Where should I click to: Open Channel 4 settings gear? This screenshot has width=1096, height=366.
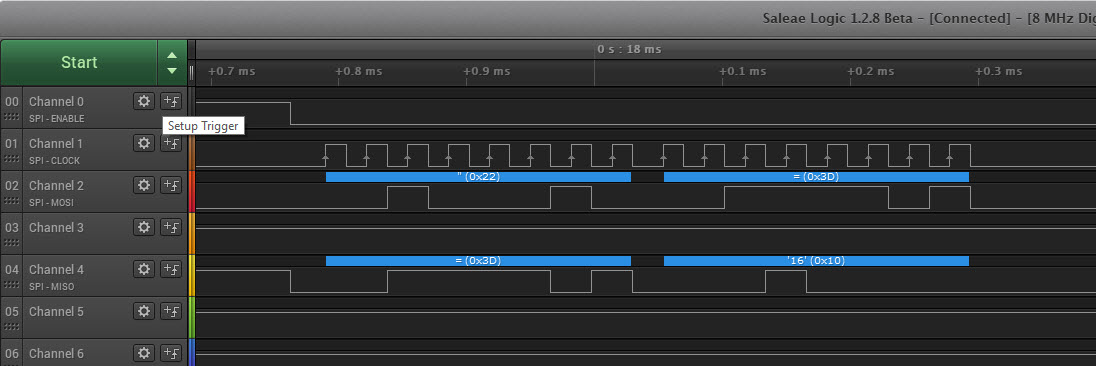pos(144,269)
